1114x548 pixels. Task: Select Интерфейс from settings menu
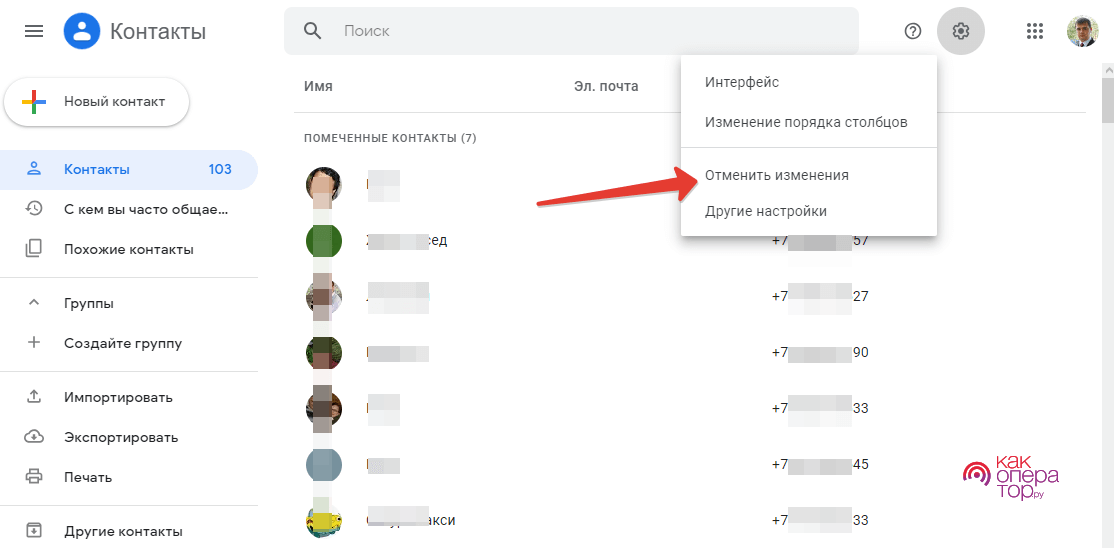[742, 82]
